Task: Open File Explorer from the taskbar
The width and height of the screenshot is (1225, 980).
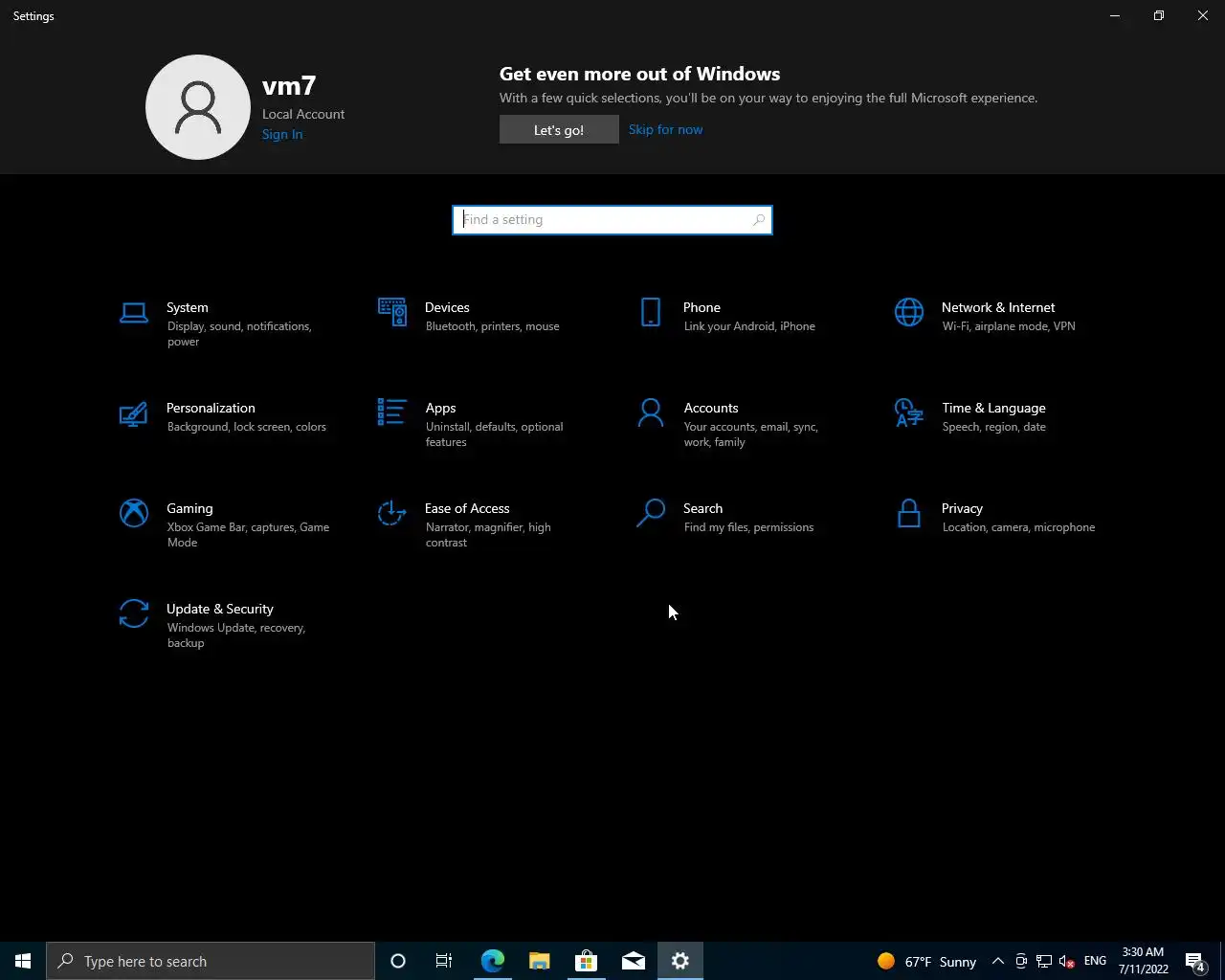Action: point(539,961)
